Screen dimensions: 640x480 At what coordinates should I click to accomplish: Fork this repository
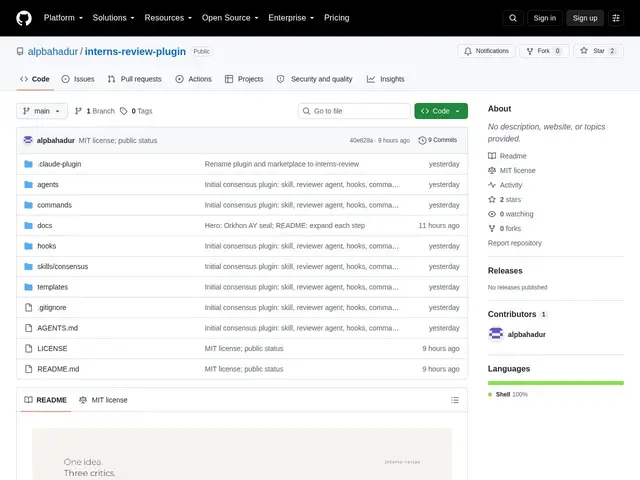(x=544, y=51)
